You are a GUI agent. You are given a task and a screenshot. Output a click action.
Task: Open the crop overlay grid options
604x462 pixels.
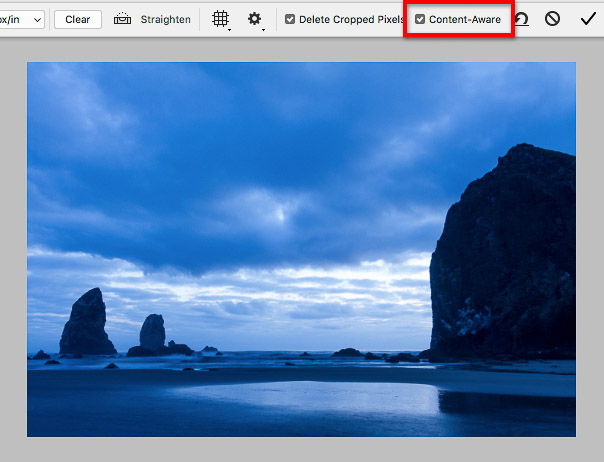tap(221, 19)
